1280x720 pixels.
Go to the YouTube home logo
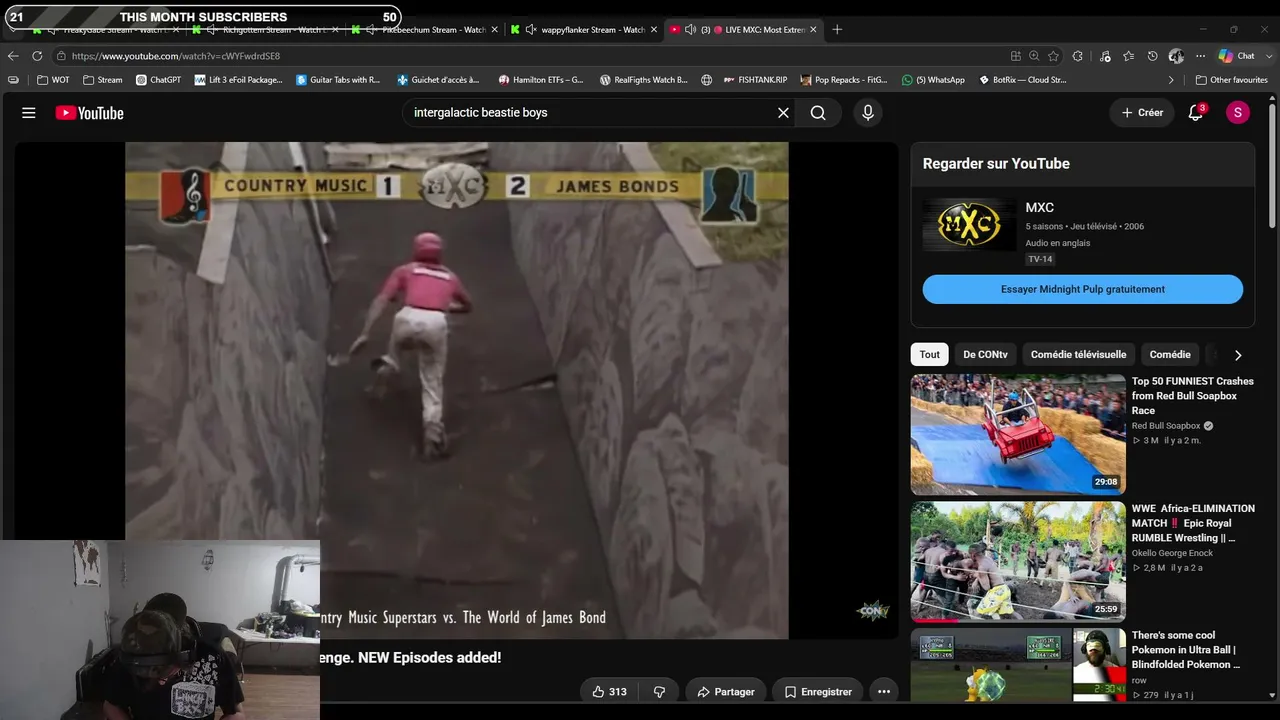[89, 113]
